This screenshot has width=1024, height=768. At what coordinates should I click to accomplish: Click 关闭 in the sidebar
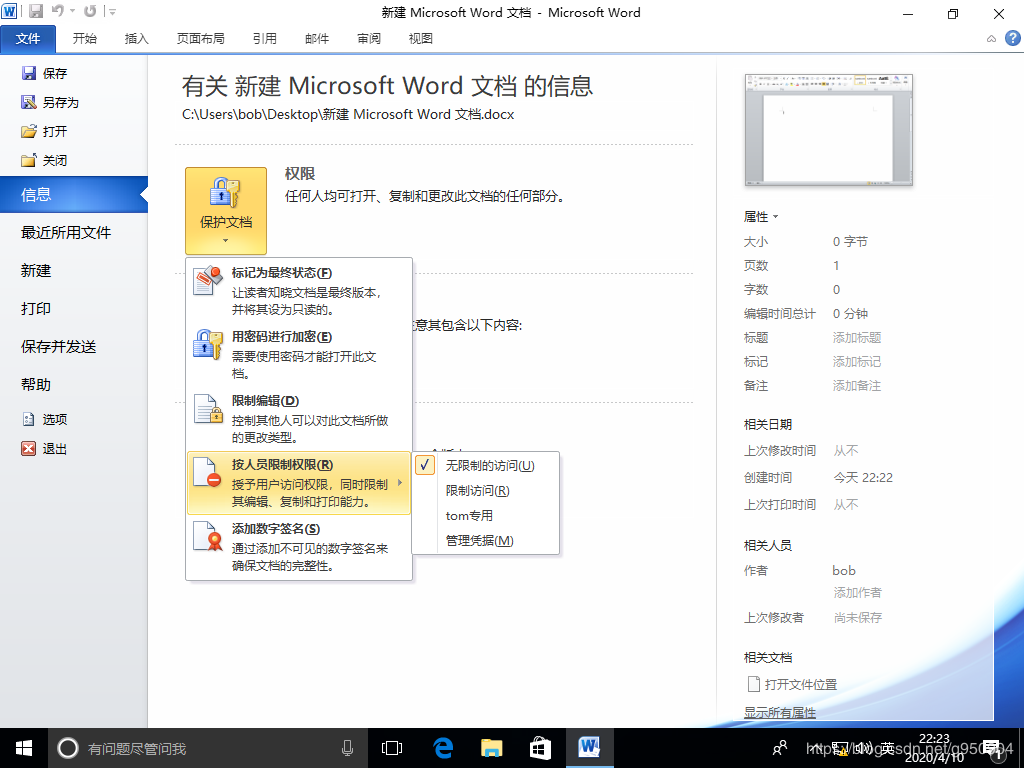click(44, 160)
